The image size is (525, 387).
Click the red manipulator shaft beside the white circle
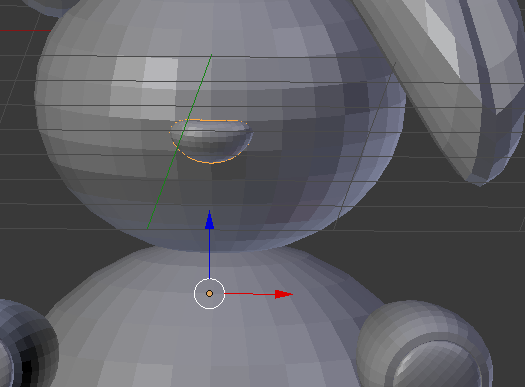pos(249,294)
